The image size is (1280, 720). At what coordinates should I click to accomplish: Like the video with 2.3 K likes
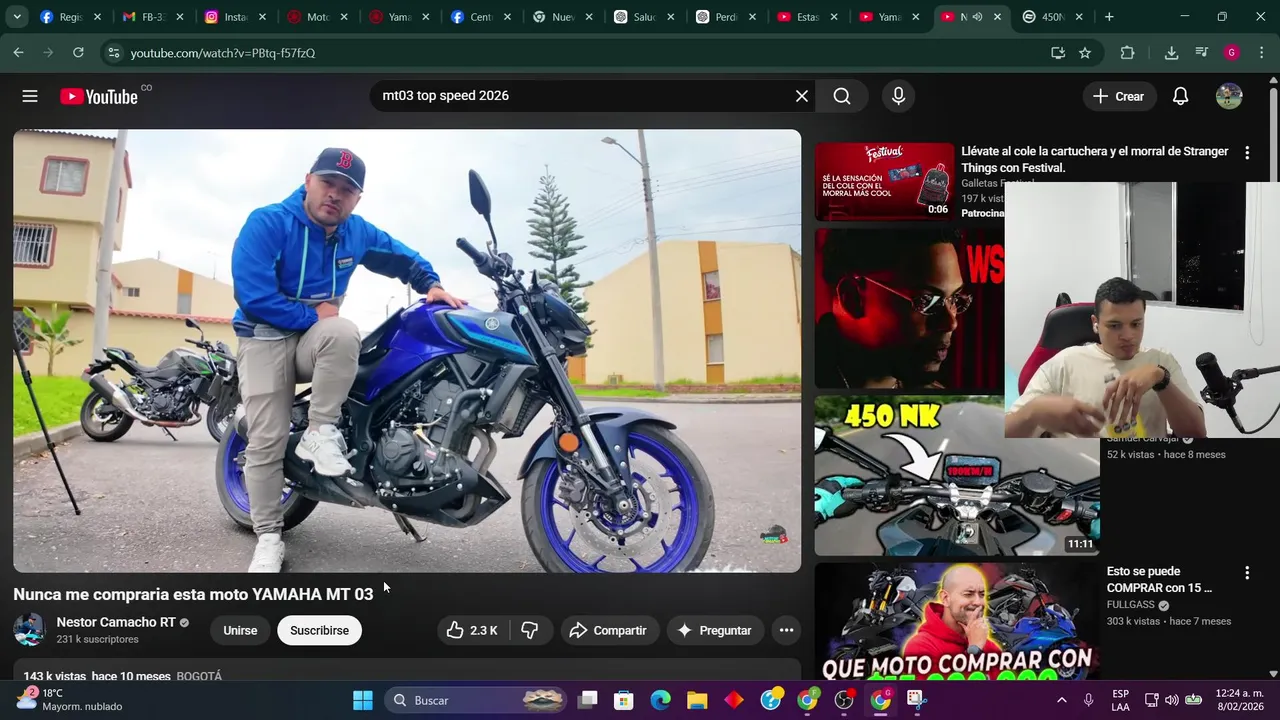pos(472,630)
